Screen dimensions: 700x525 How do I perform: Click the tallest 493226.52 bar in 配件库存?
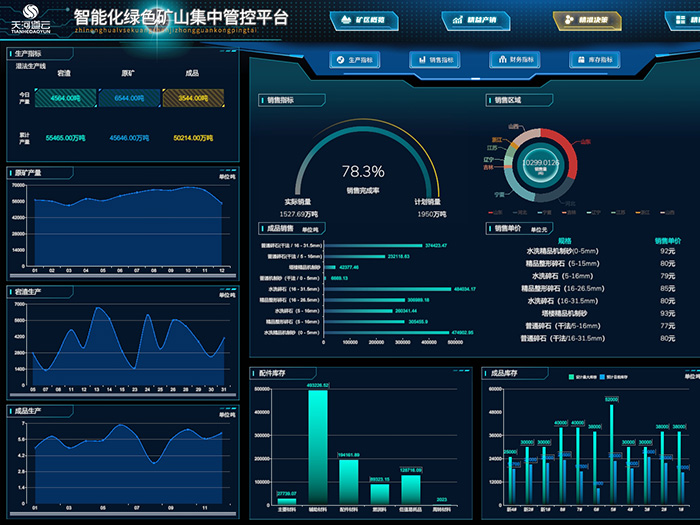coord(318,447)
